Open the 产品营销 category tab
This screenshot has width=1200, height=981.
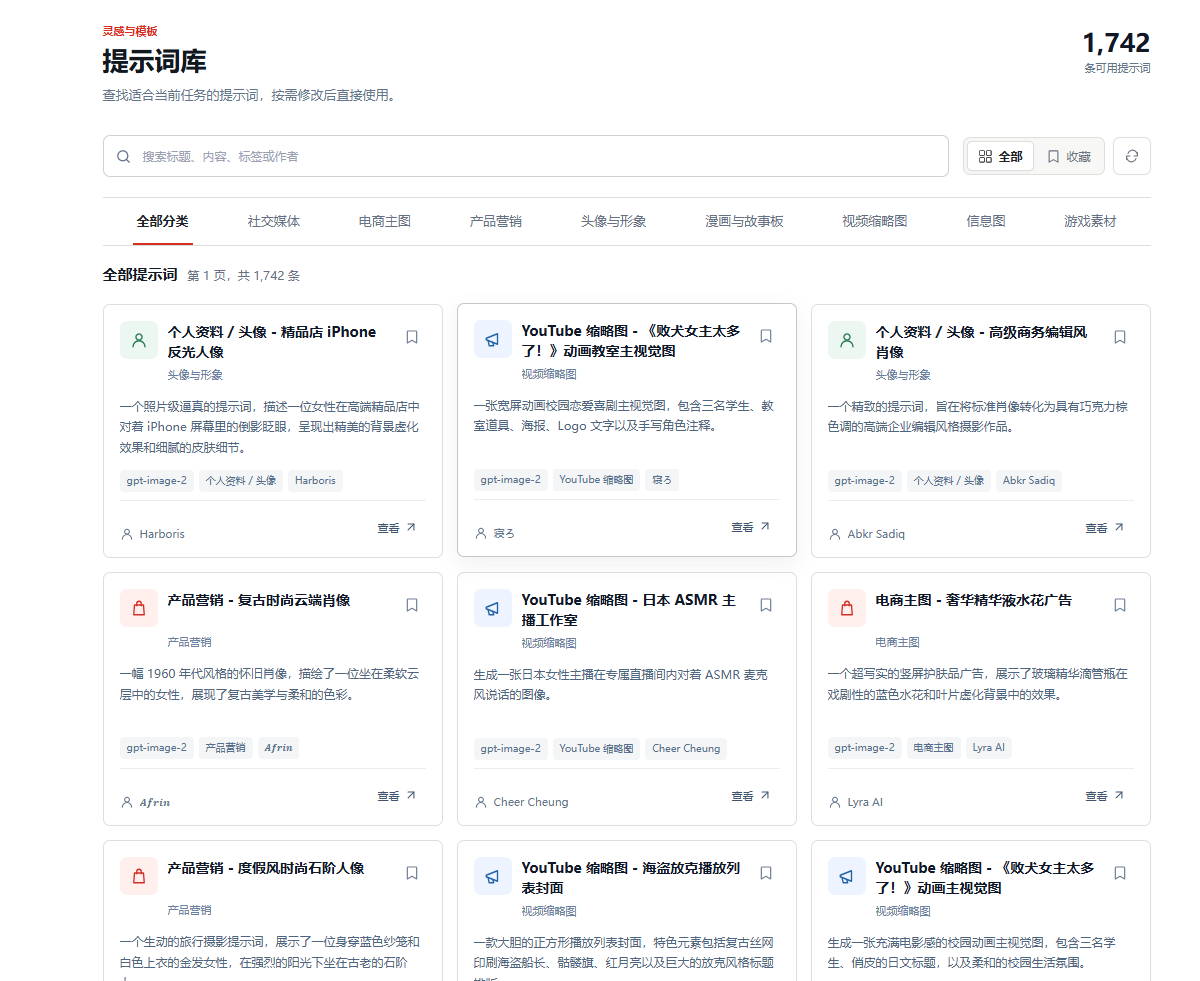tap(496, 221)
